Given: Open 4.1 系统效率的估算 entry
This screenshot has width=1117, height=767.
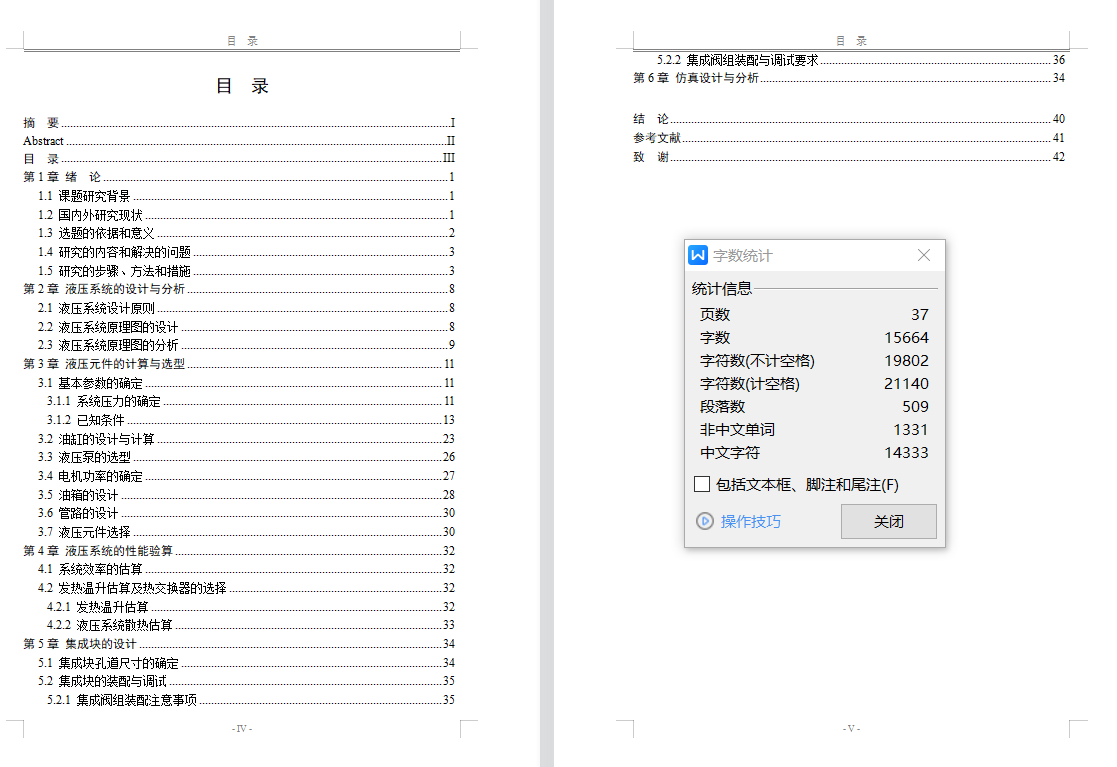Looking at the screenshot, I should pos(246,569).
